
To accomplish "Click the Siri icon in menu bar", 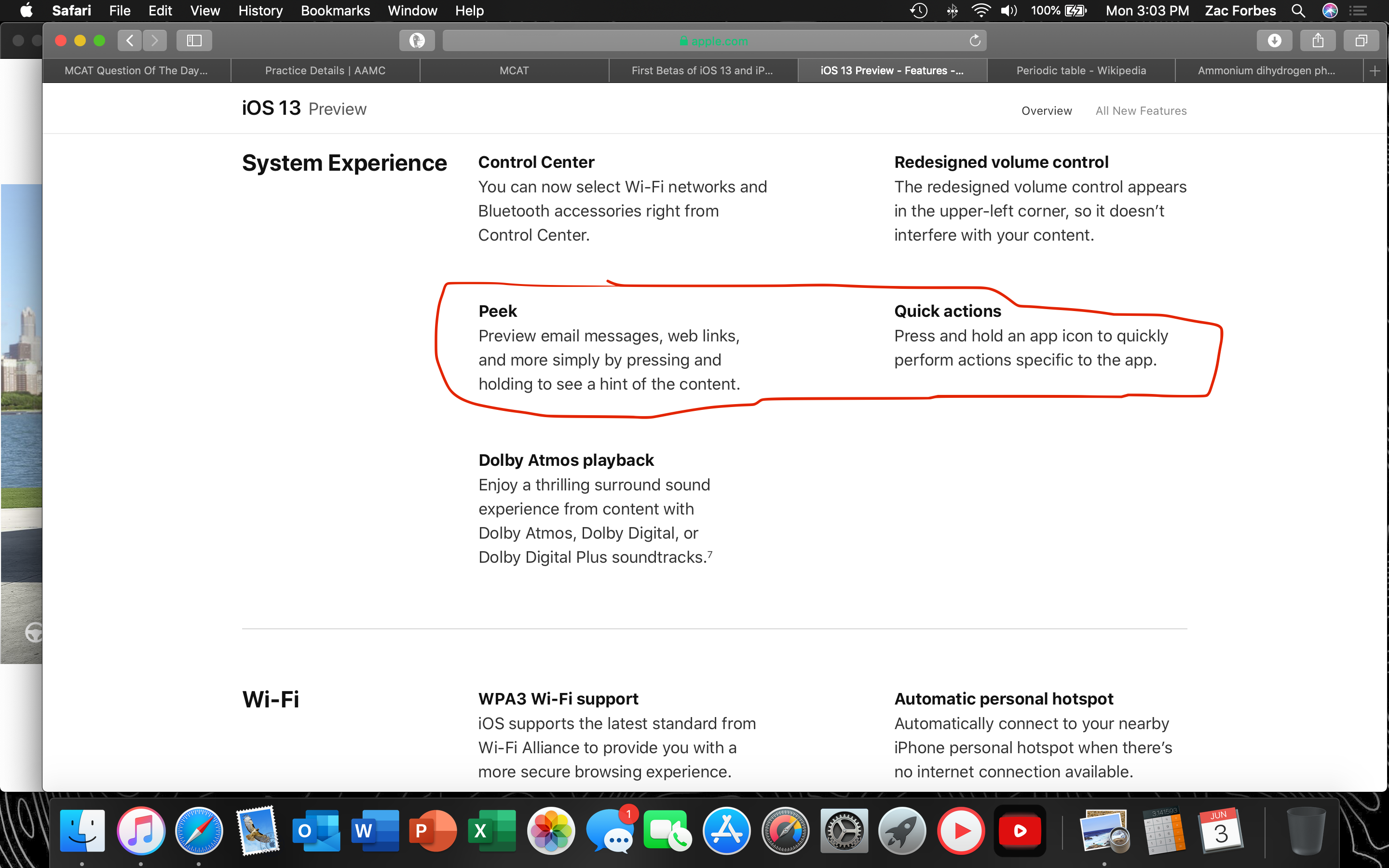I will tap(1330, 10).
